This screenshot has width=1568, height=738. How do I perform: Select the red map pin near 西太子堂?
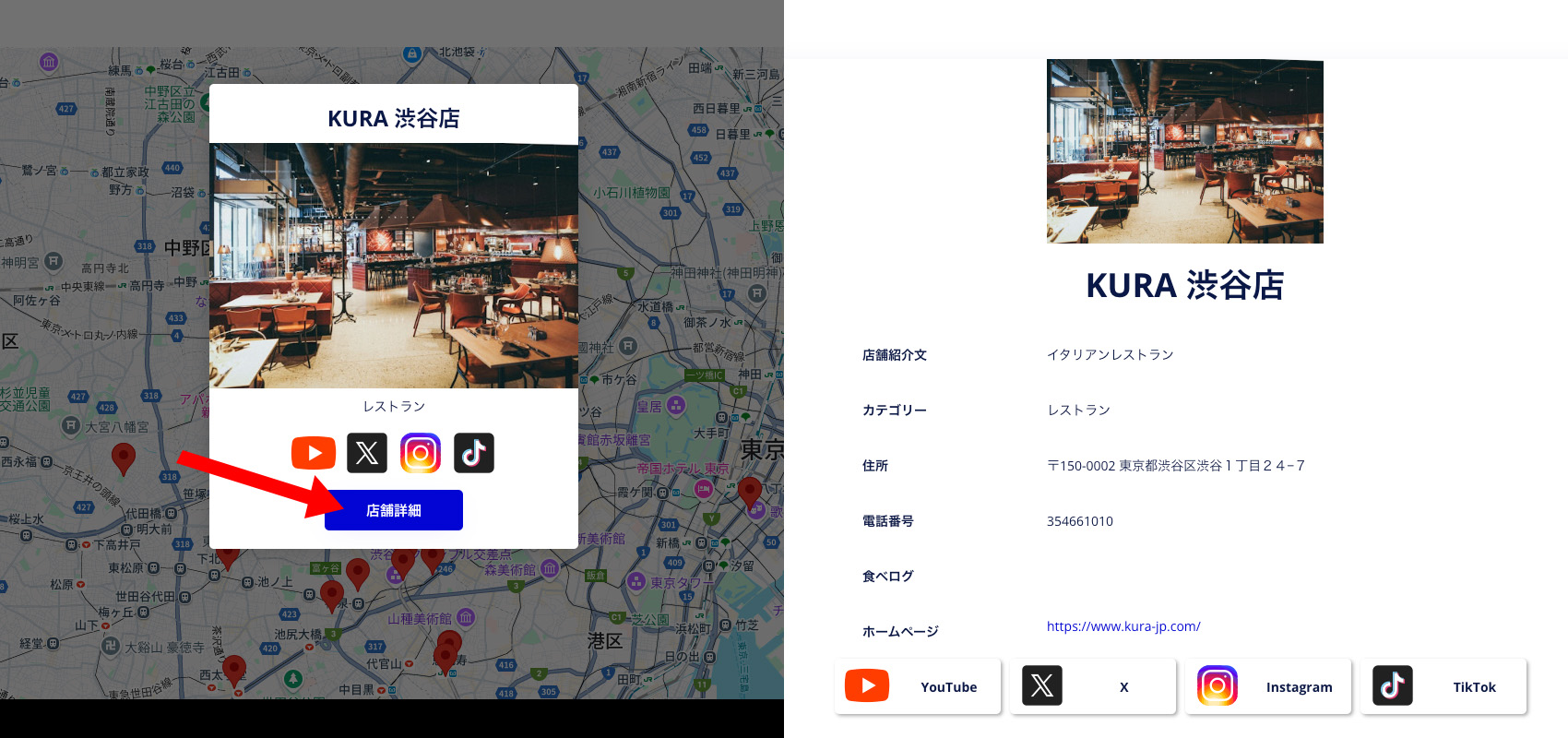(x=234, y=672)
